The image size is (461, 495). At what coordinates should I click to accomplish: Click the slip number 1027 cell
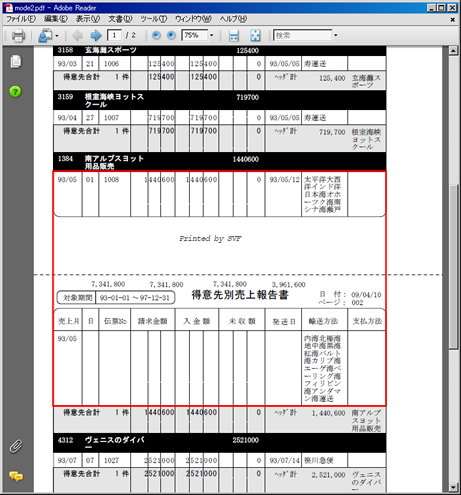pyautogui.click(x=111, y=461)
